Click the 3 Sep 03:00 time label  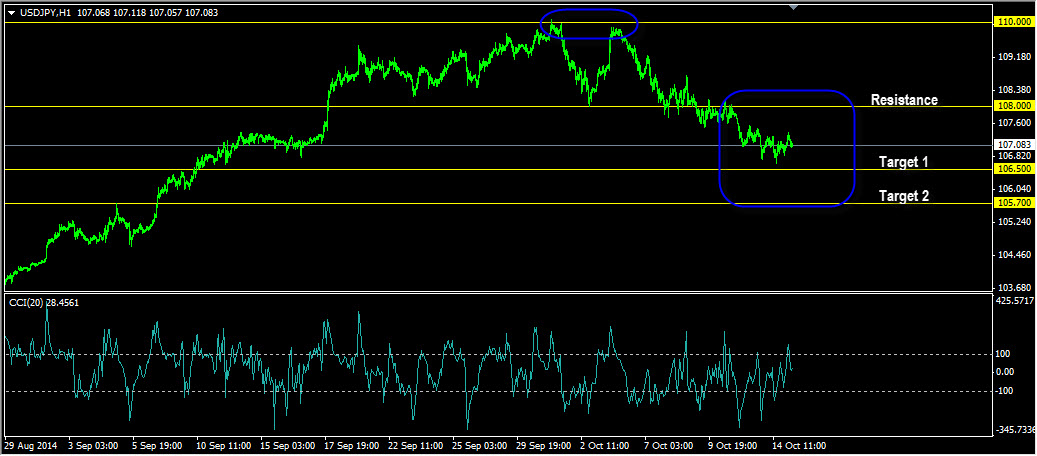[93, 445]
